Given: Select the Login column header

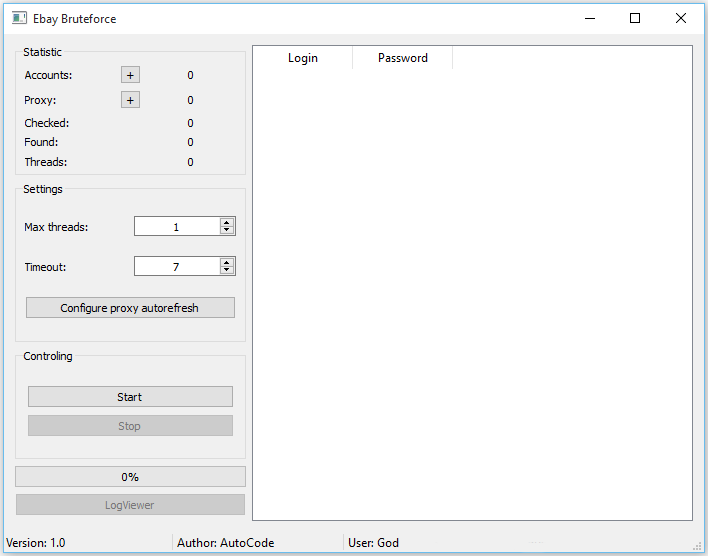Looking at the screenshot, I should (x=302, y=58).
